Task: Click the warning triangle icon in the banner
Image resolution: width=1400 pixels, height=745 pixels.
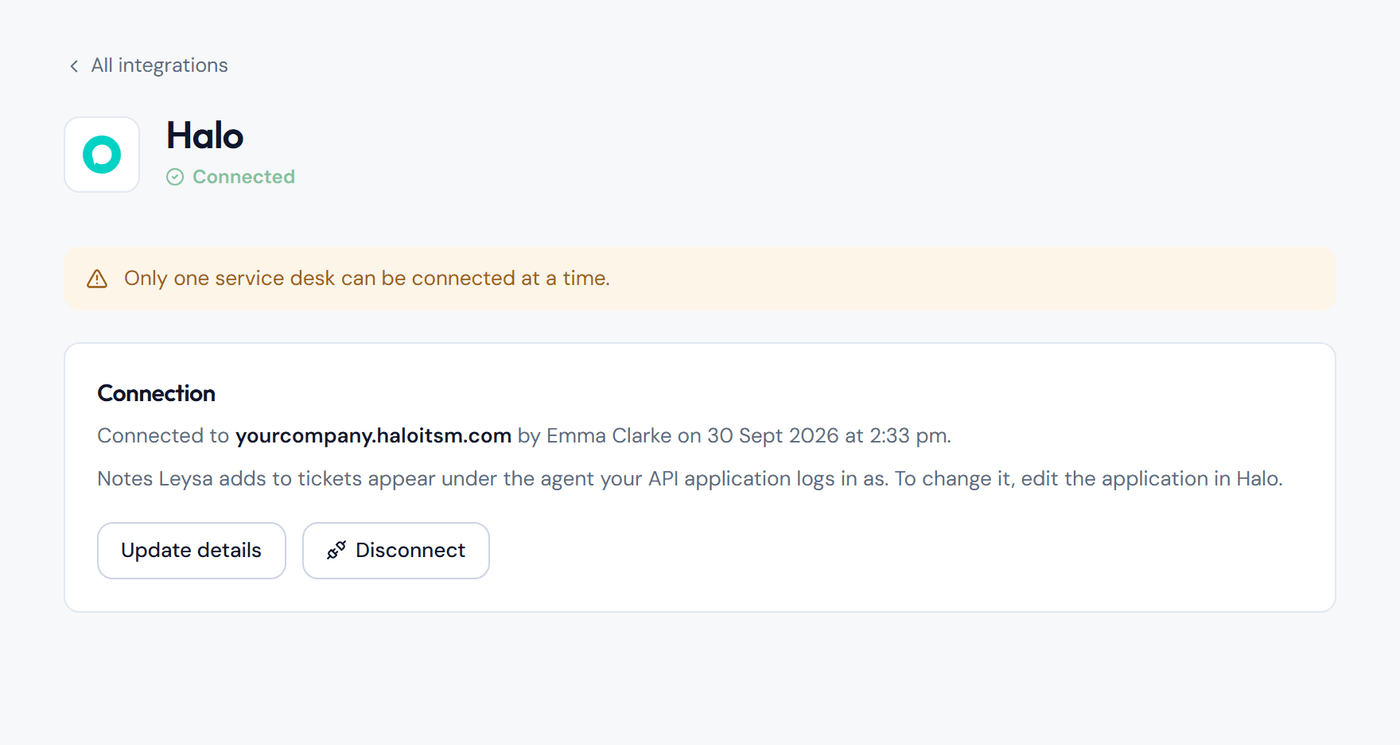Action: coord(97,279)
